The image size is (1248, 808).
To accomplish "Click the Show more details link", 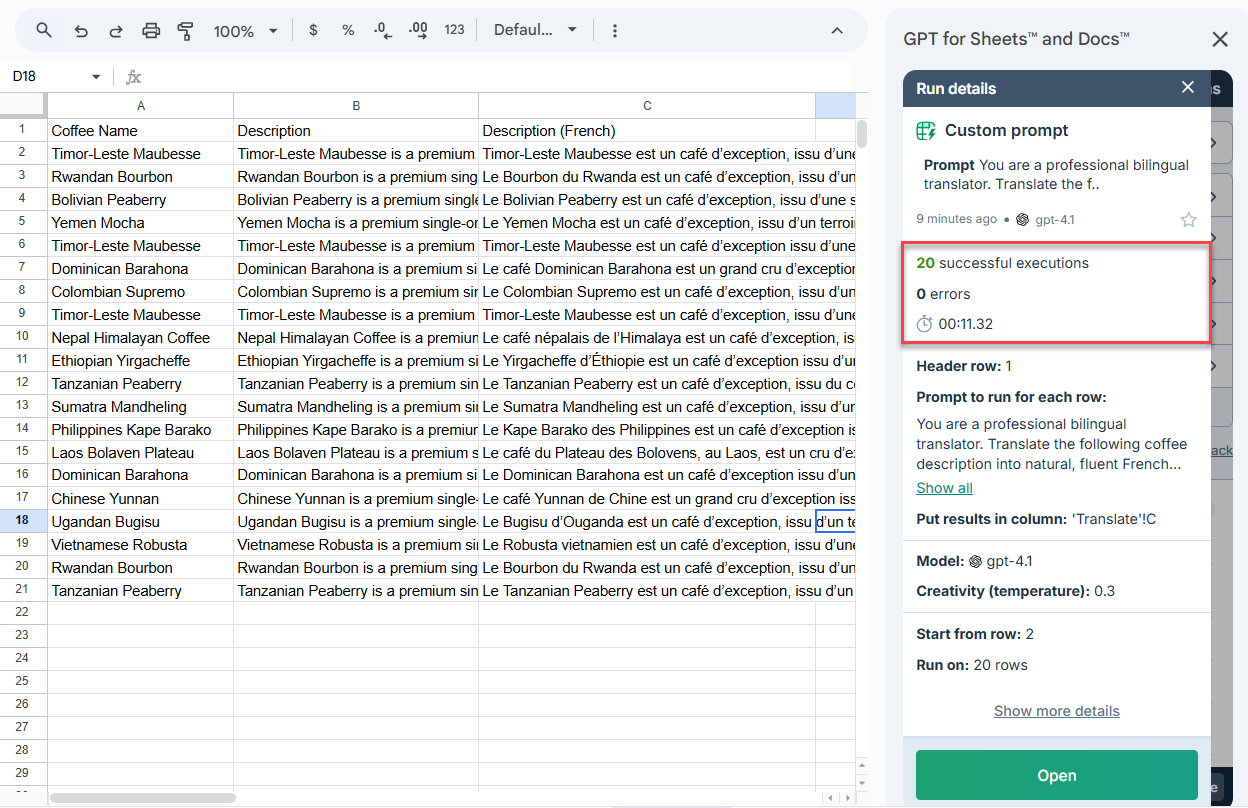I will click(1056, 711).
